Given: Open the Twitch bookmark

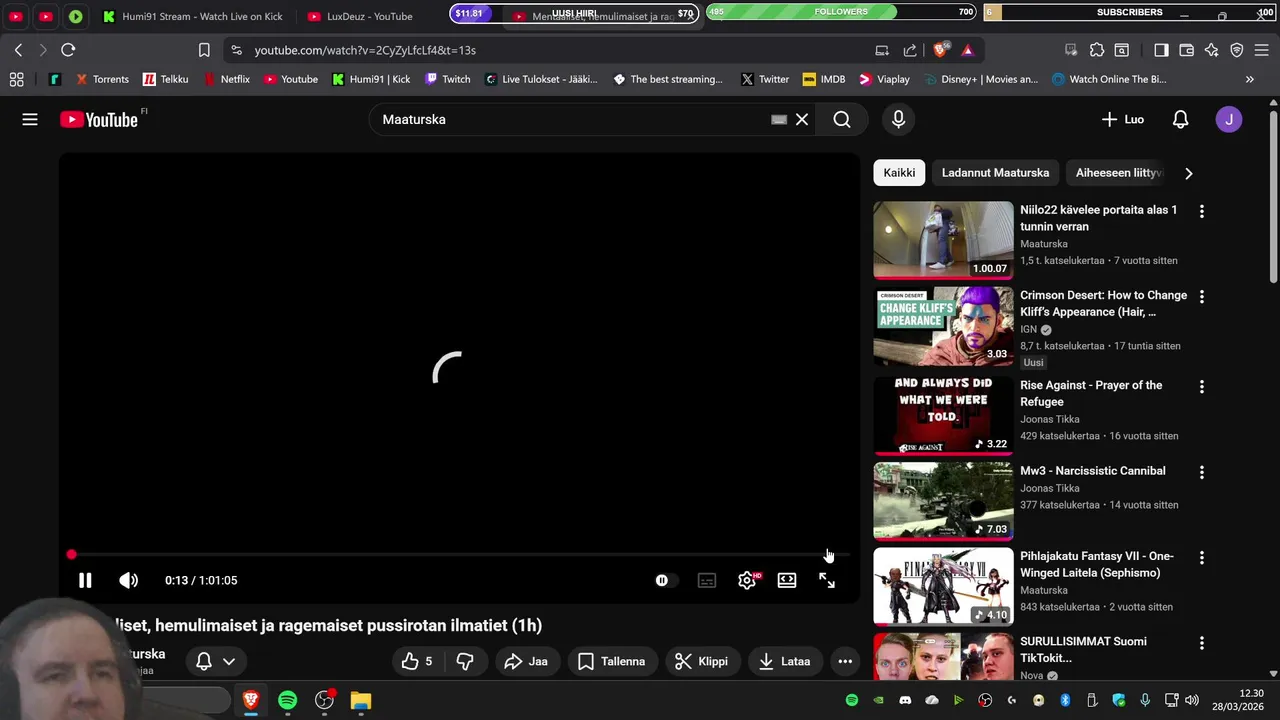Looking at the screenshot, I should click(447, 79).
